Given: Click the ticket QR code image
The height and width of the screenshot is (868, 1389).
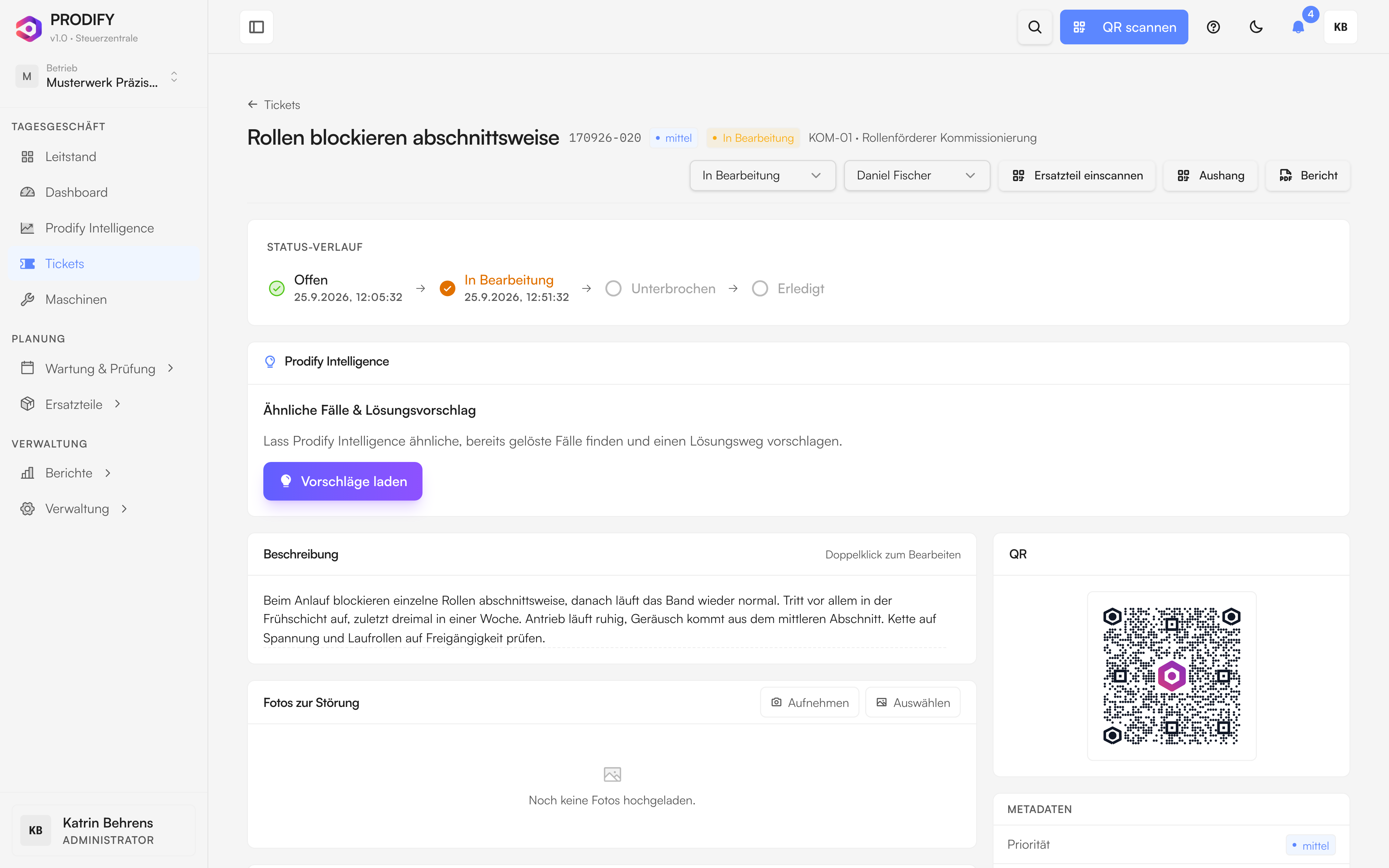Looking at the screenshot, I should [1171, 676].
